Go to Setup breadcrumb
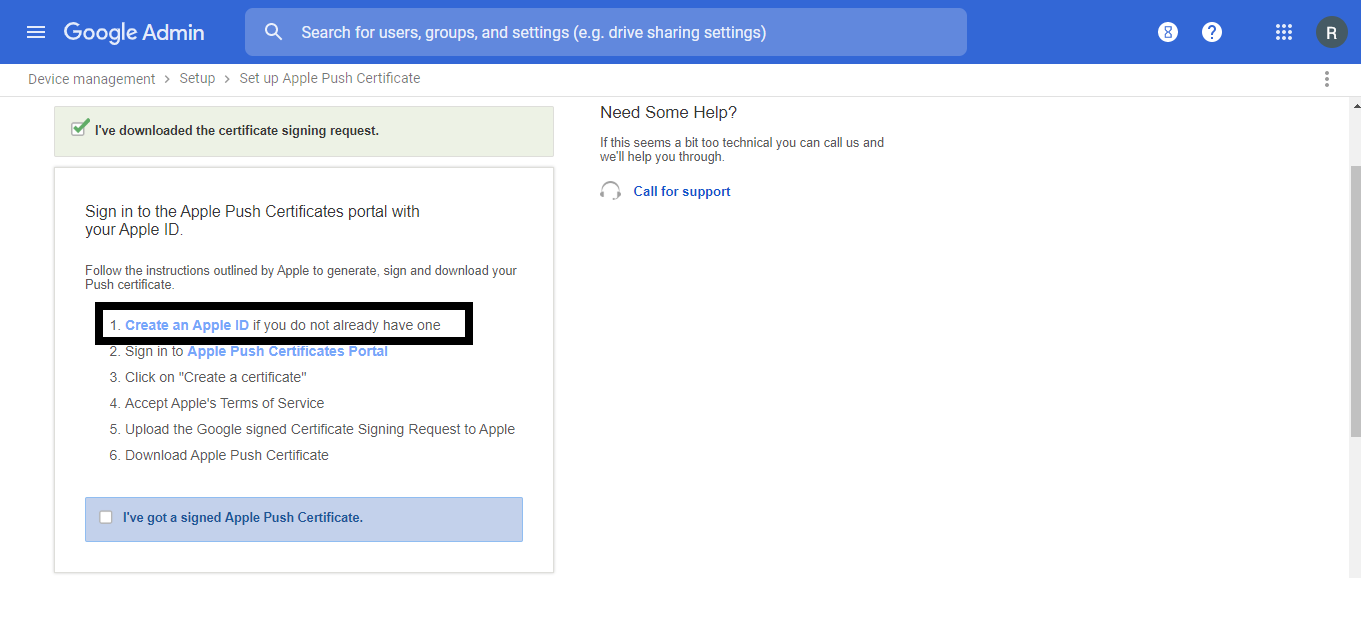The height and width of the screenshot is (624, 1361). click(197, 78)
